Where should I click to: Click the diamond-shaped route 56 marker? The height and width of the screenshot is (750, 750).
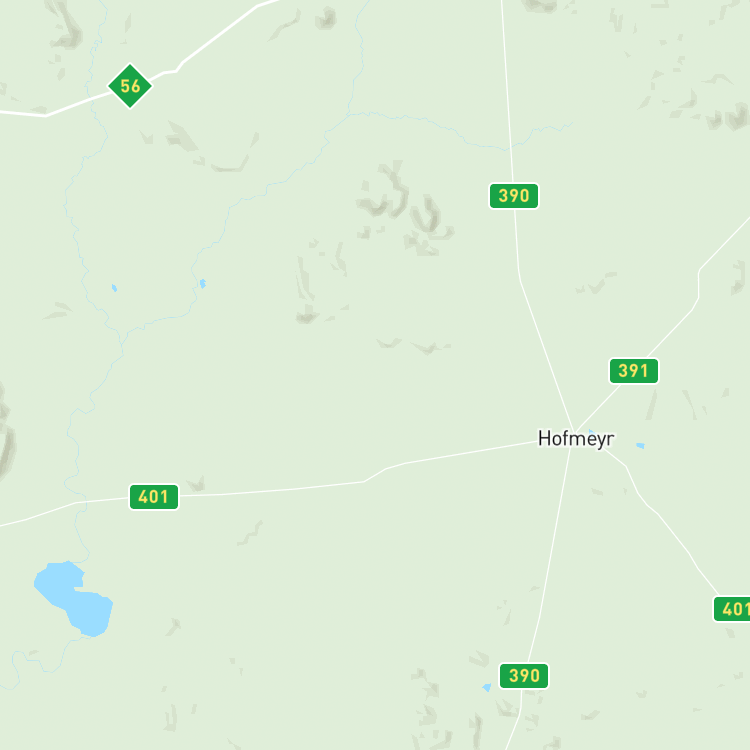pyautogui.click(x=130, y=86)
